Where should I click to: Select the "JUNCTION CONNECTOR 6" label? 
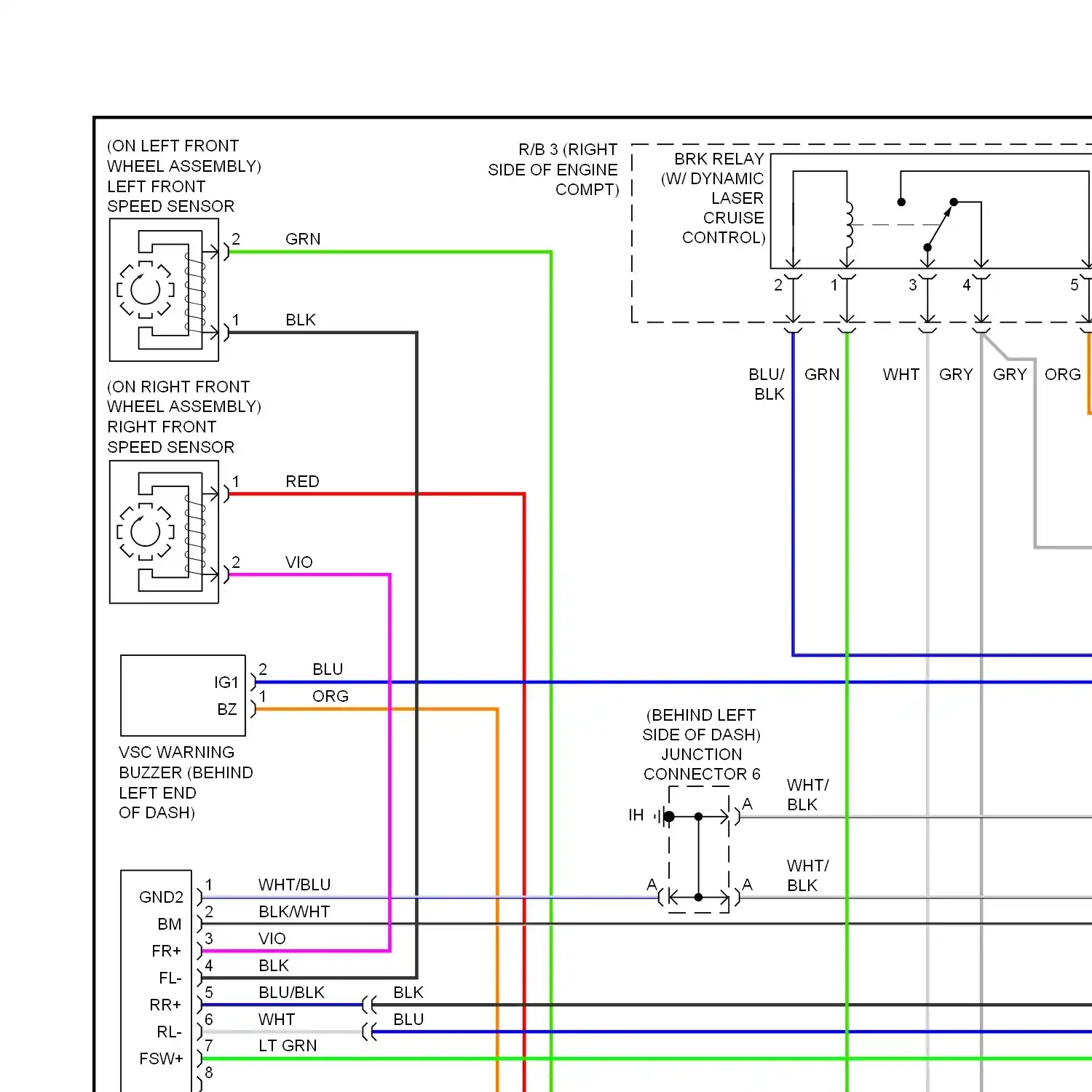(702, 764)
